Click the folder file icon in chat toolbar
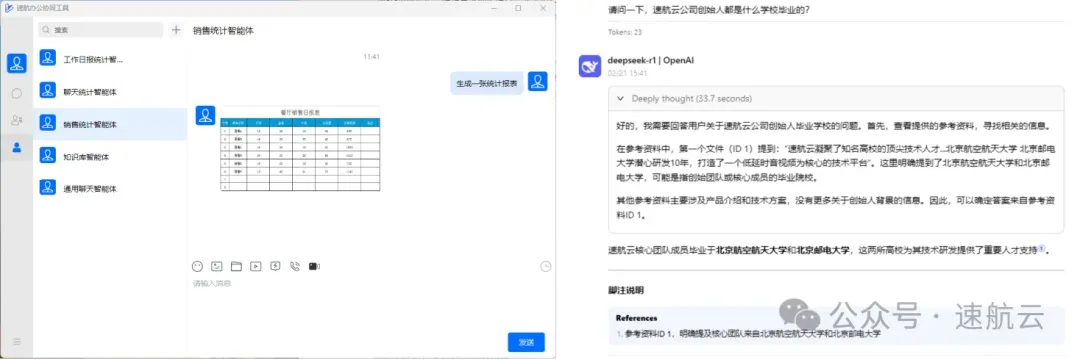Screen dimensions: 1080x360 pyautogui.click(x=236, y=266)
